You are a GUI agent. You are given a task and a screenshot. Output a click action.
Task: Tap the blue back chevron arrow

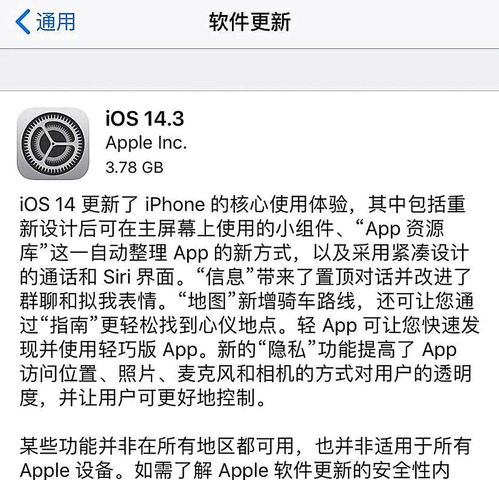23,22
